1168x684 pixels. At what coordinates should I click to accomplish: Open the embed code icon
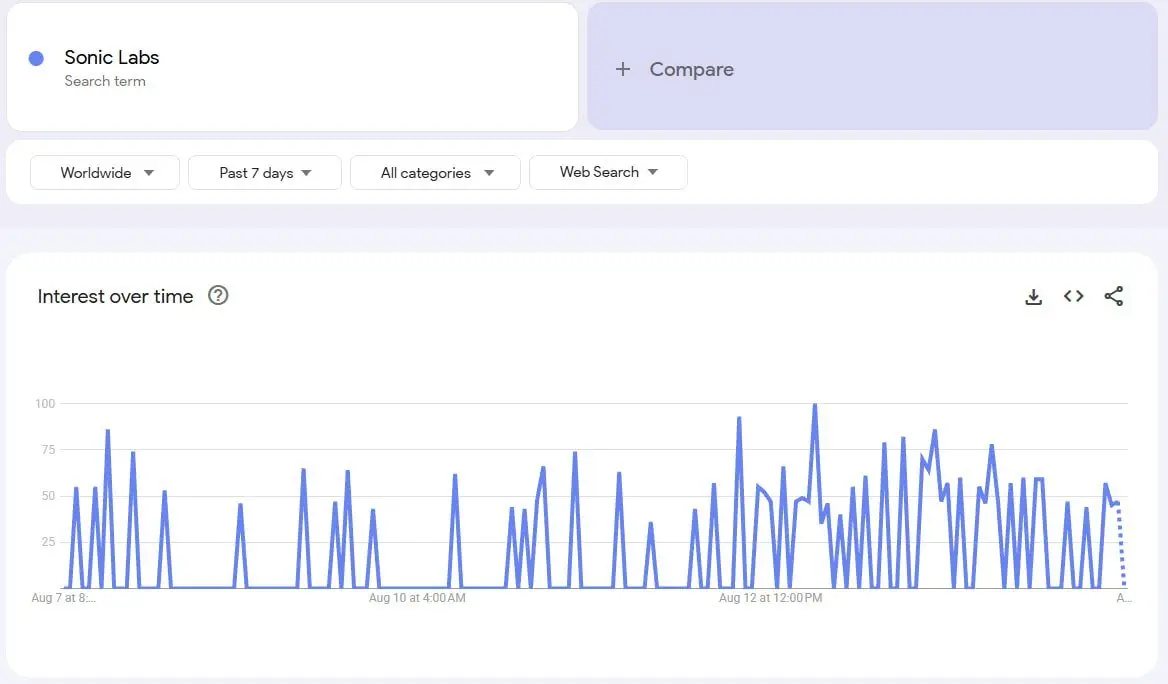point(1073,297)
